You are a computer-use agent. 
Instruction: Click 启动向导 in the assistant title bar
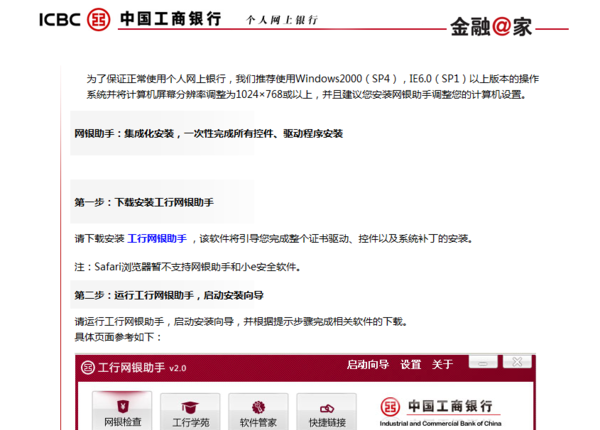368,365
